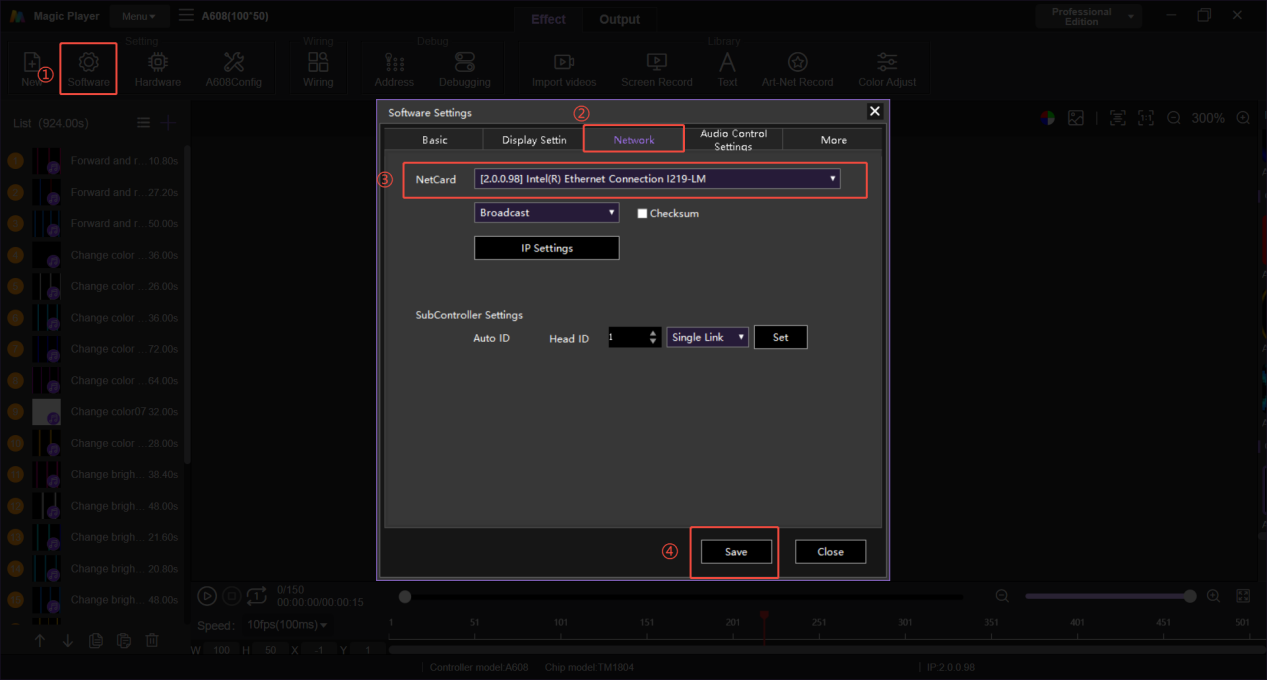The image size is (1267, 680).
Task: Open the Color Adjust tool
Action: (887, 68)
